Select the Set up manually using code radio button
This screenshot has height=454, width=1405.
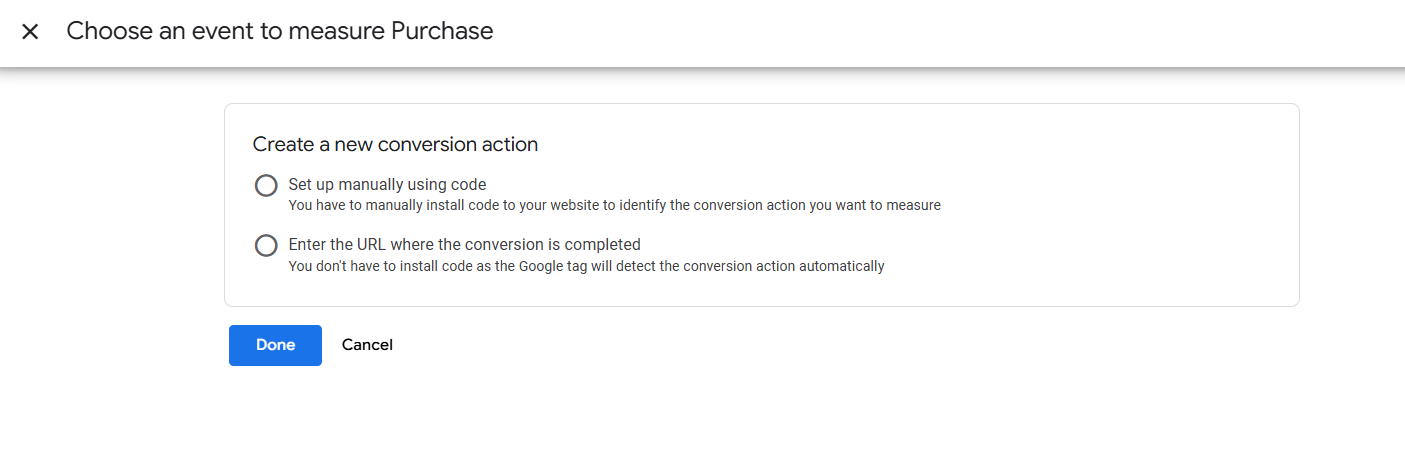266,186
